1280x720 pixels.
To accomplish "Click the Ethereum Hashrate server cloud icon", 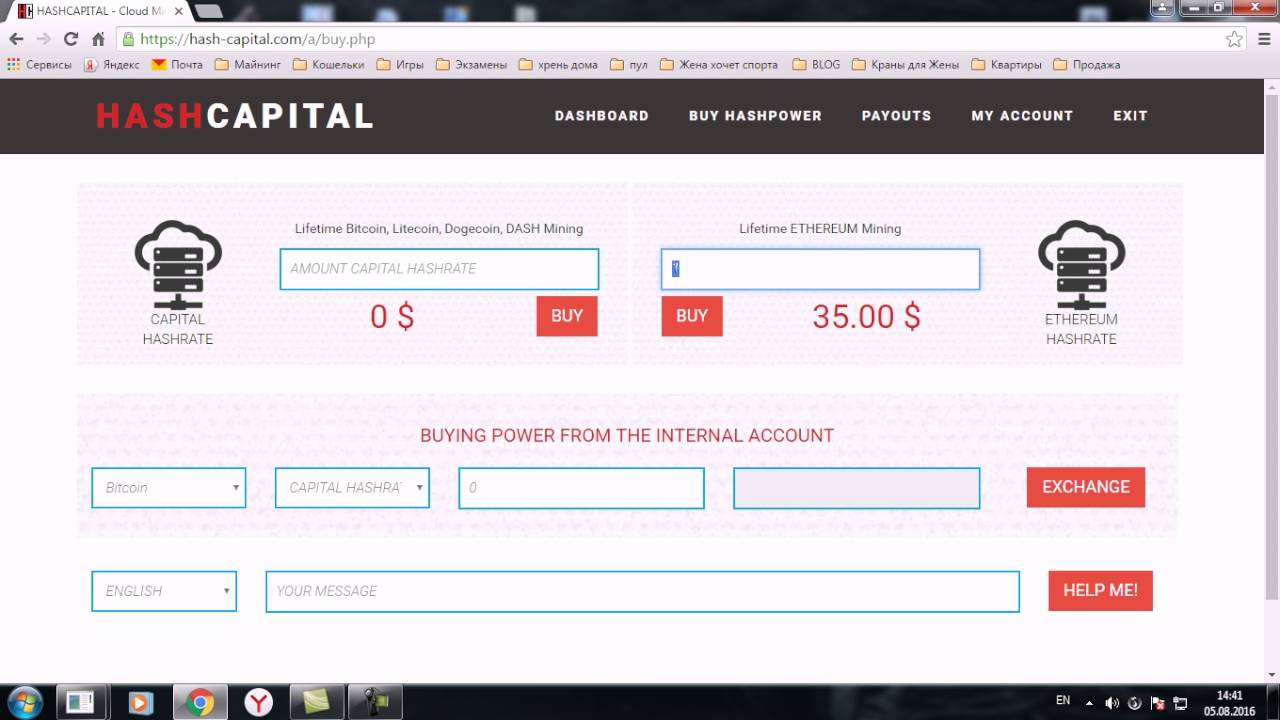I will point(1081,266).
